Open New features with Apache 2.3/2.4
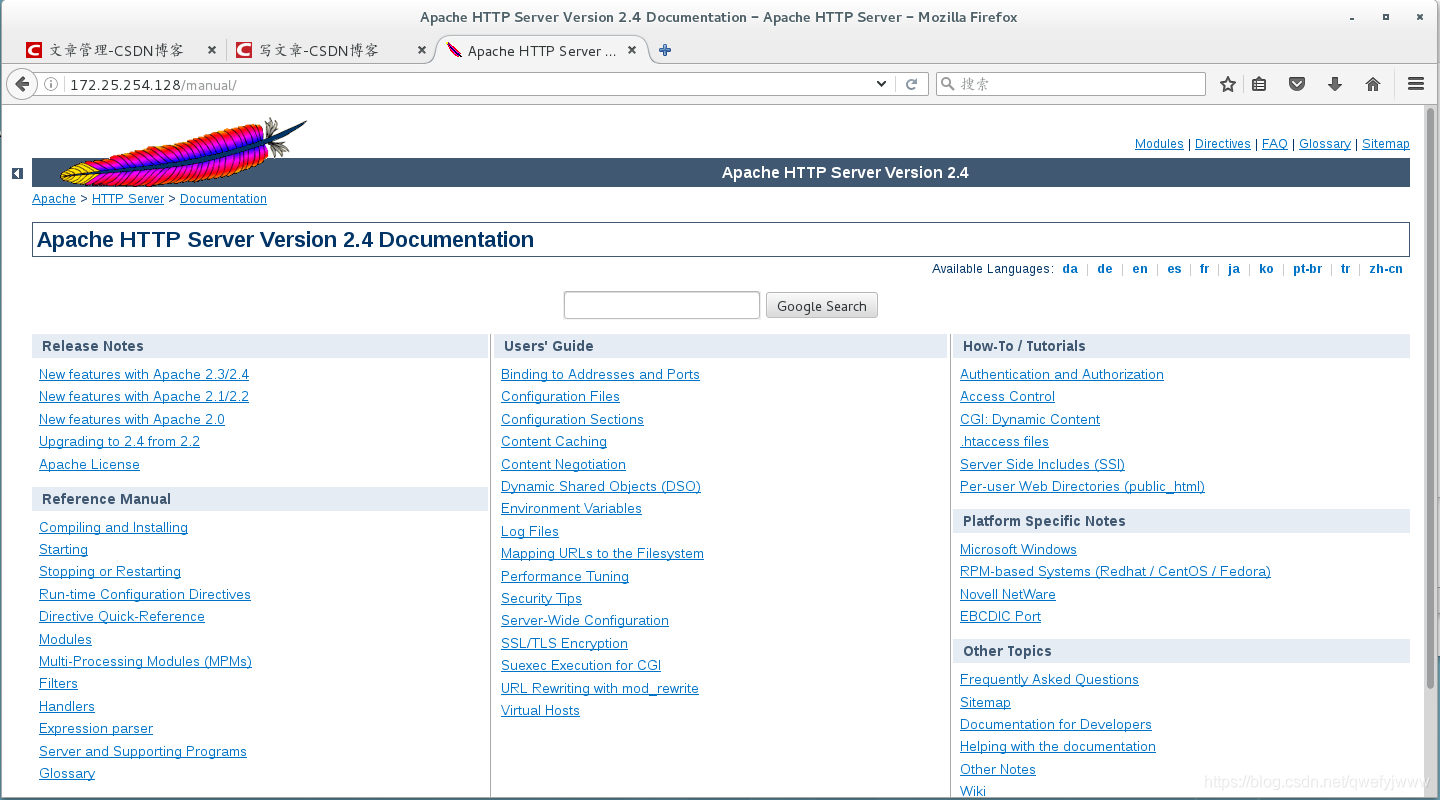The width and height of the screenshot is (1440, 800). (144, 374)
